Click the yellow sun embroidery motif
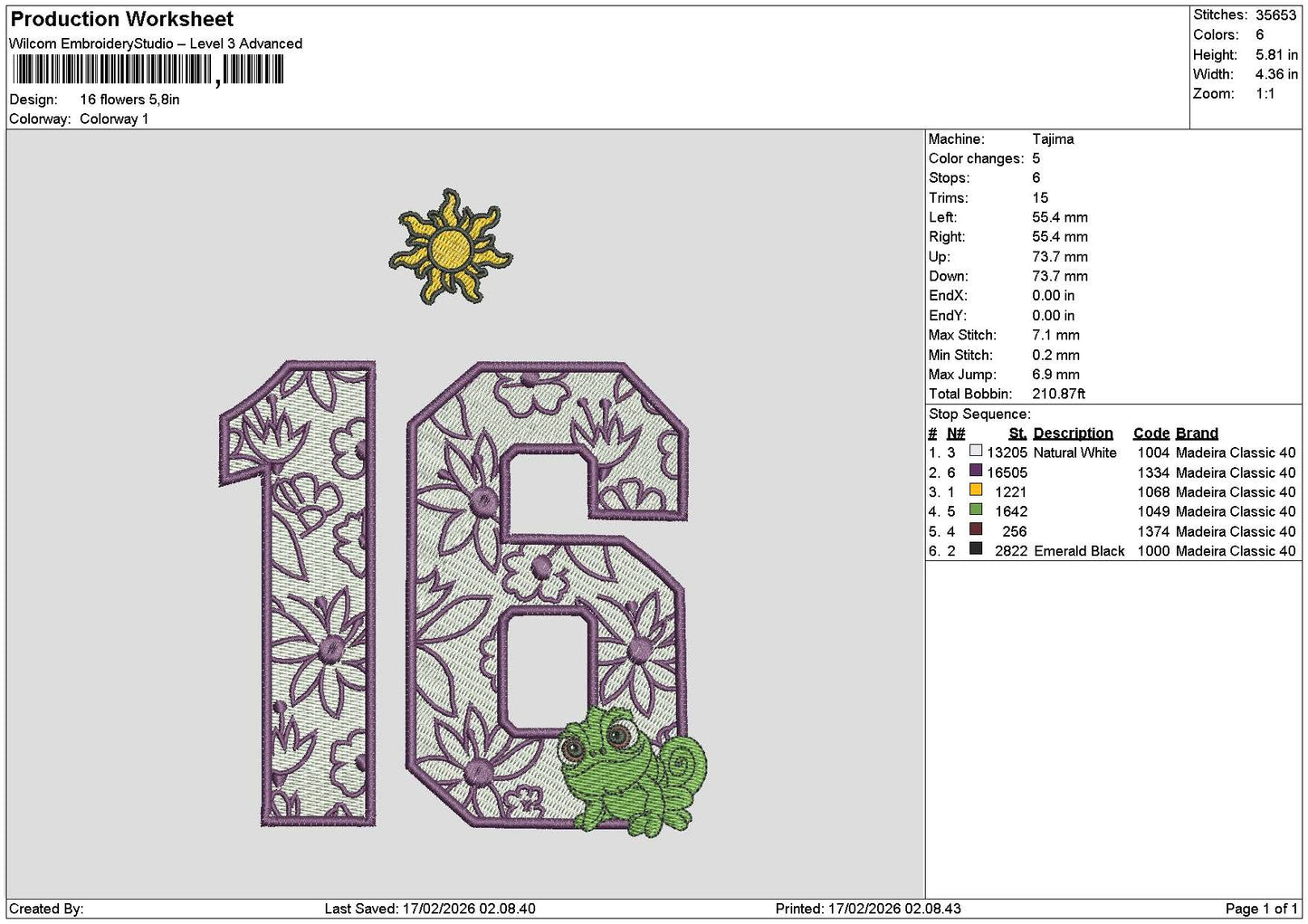 click(450, 246)
